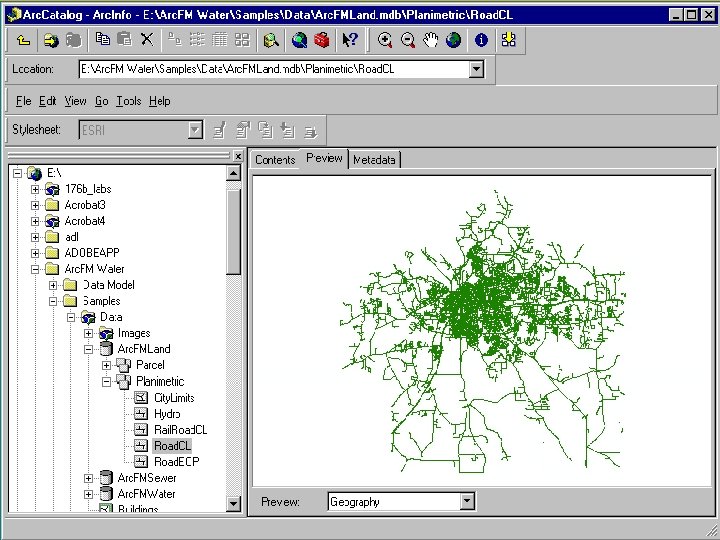The height and width of the screenshot is (540, 720).
Task: Open the Metadata Properties icon
Action: coord(242,130)
